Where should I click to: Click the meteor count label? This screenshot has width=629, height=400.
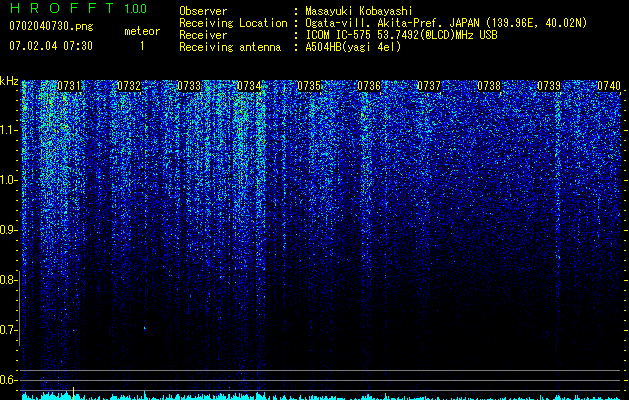(142, 31)
